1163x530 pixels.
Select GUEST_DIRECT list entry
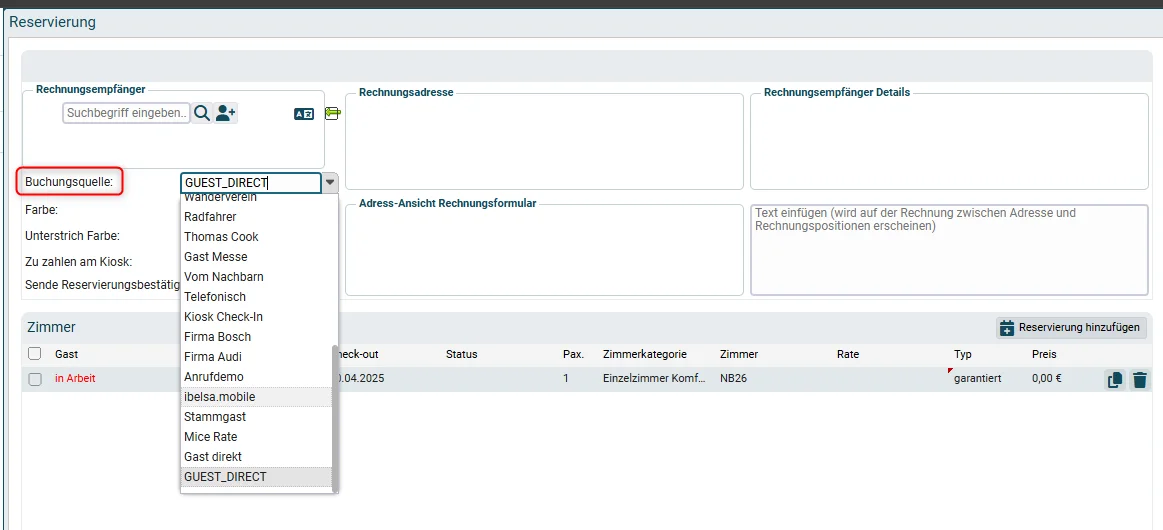point(256,477)
